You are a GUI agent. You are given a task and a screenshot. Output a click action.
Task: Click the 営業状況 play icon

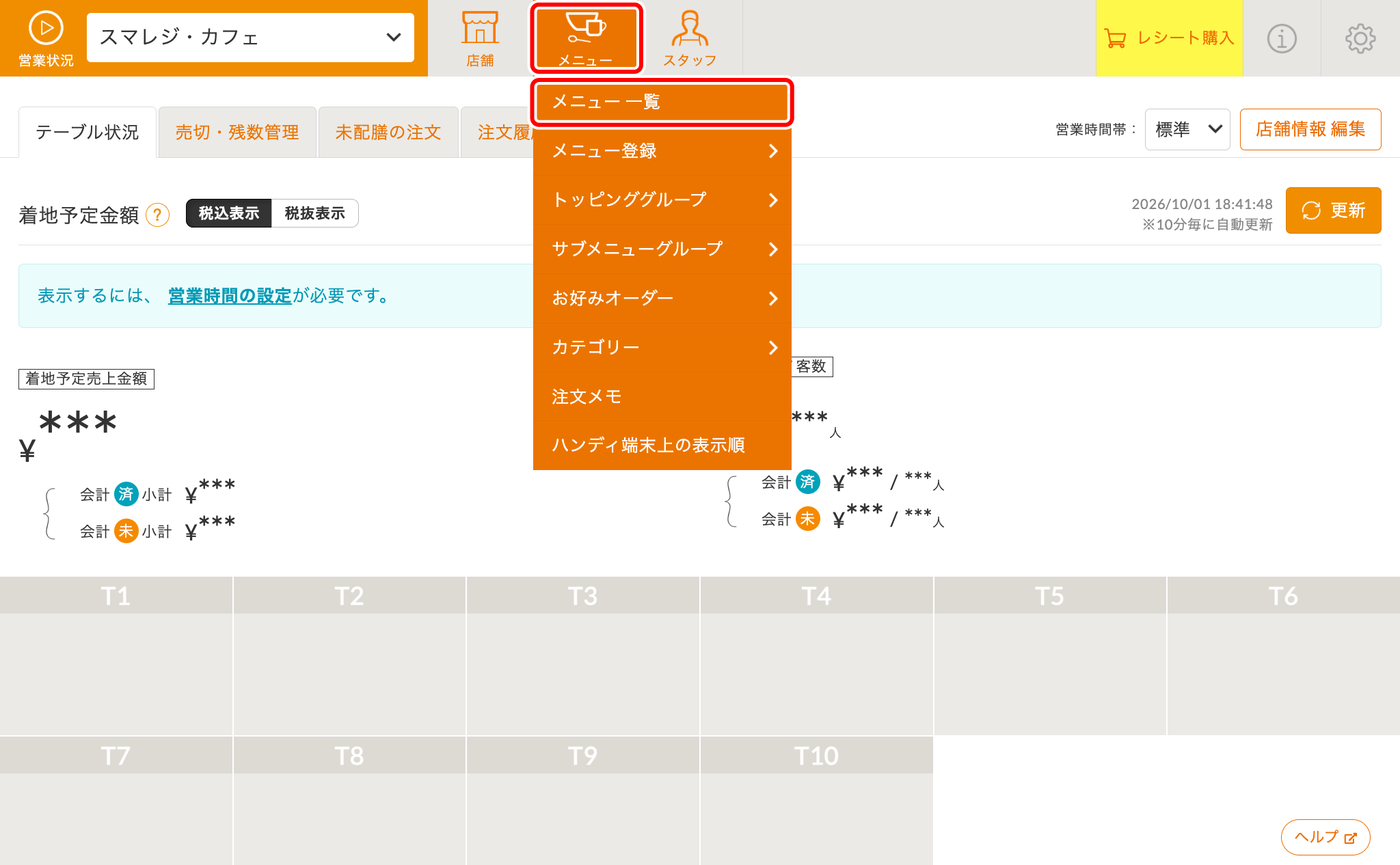click(46, 29)
